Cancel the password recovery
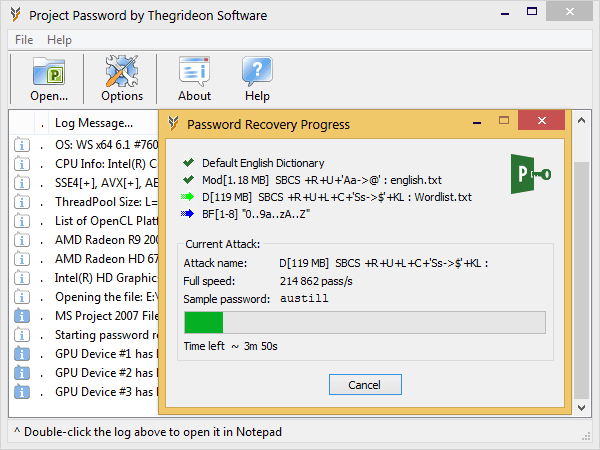 point(365,385)
